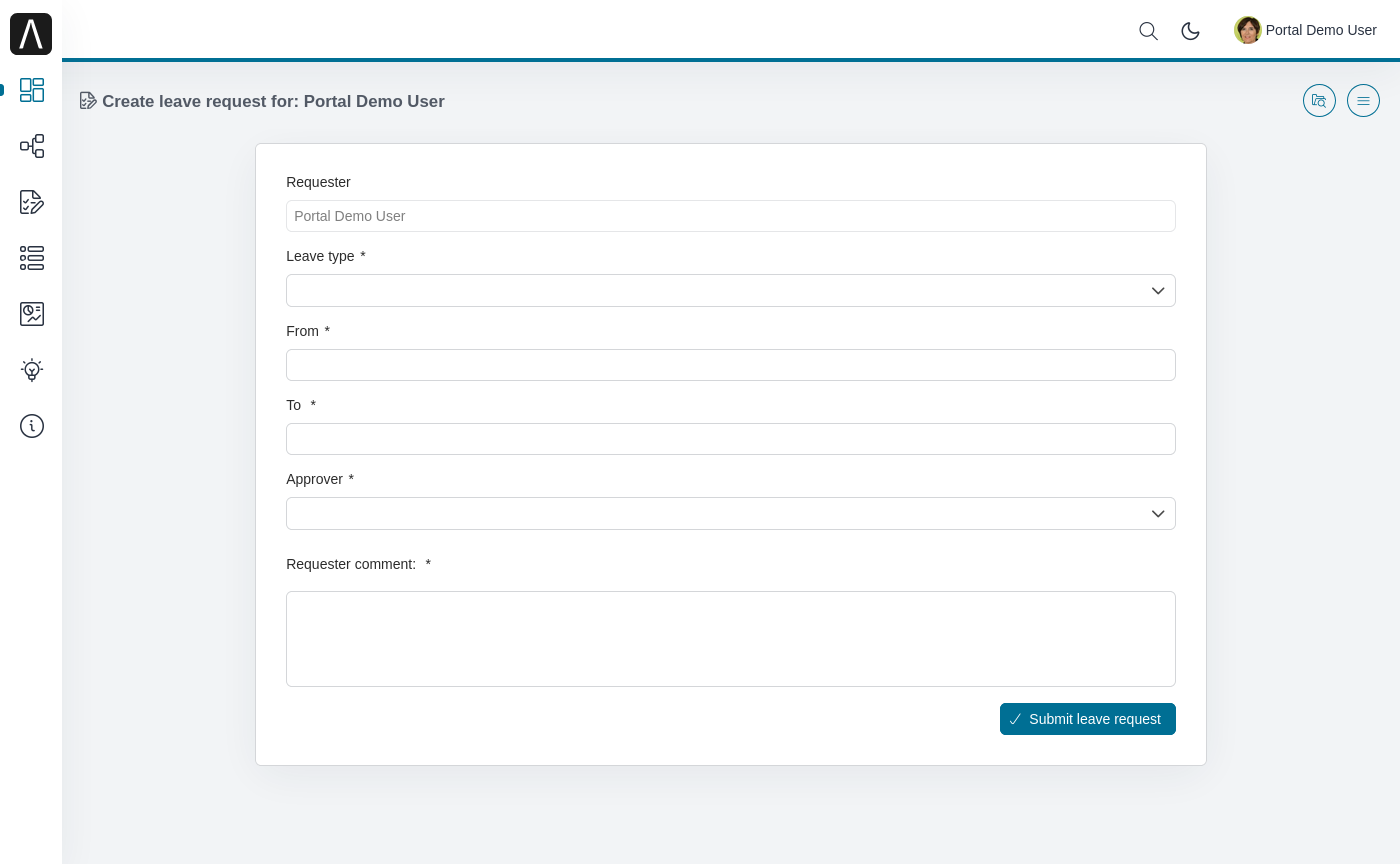Click the Axon Ivy logo in sidebar
Screen dimensions: 1400x864
tap(31, 34)
